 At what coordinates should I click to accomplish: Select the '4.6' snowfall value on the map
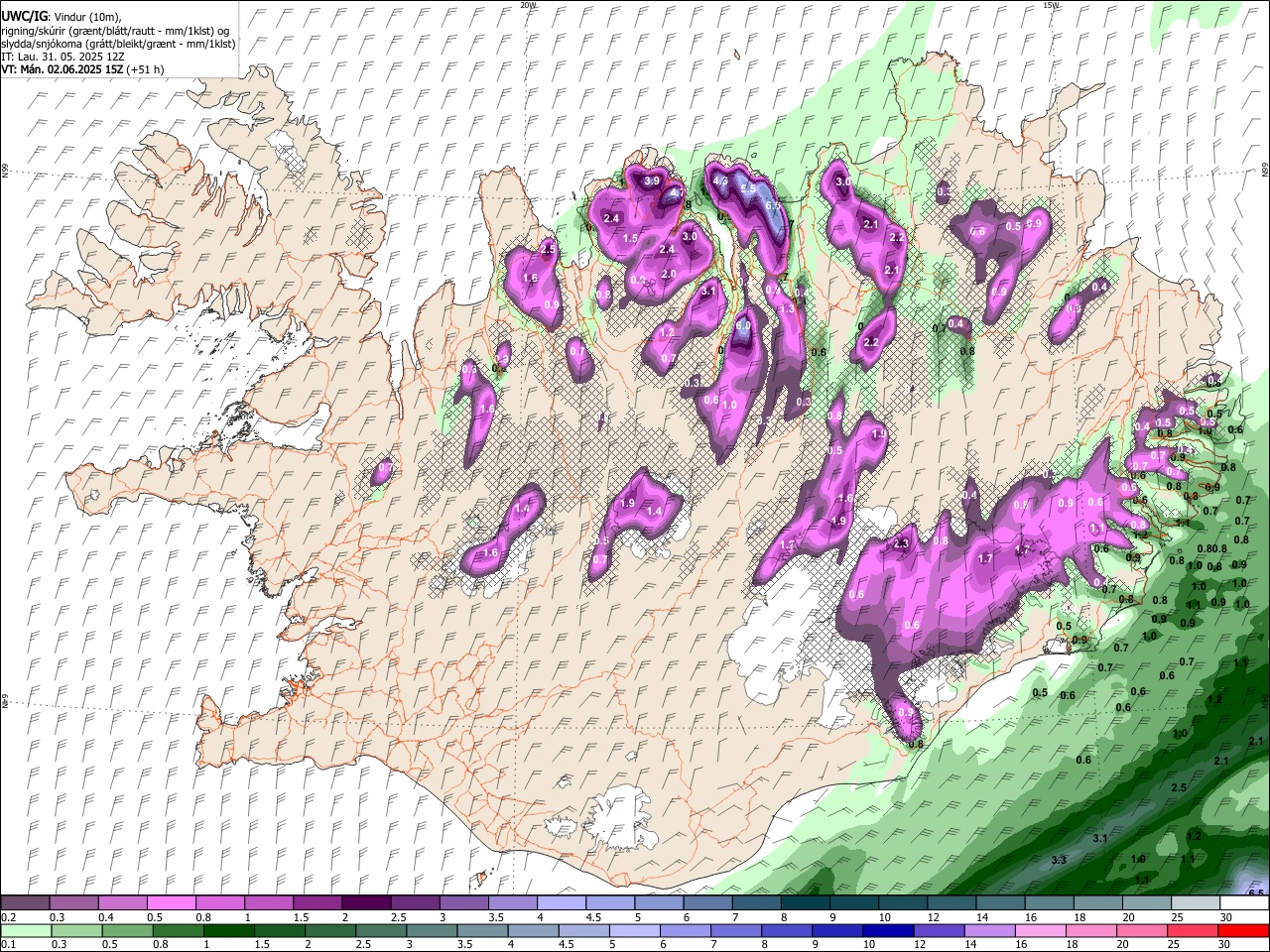721,180
